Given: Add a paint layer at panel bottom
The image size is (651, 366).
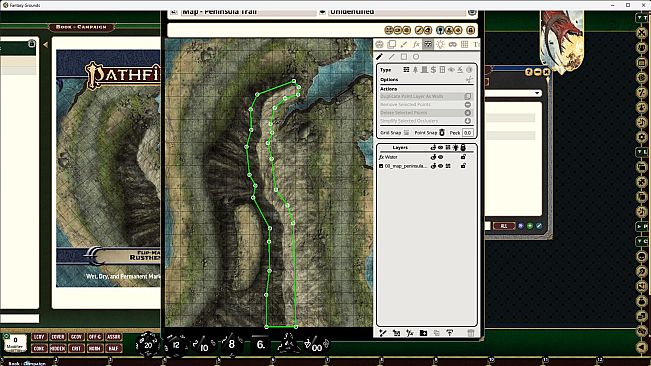Looking at the screenshot, I should click(x=383, y=333).
